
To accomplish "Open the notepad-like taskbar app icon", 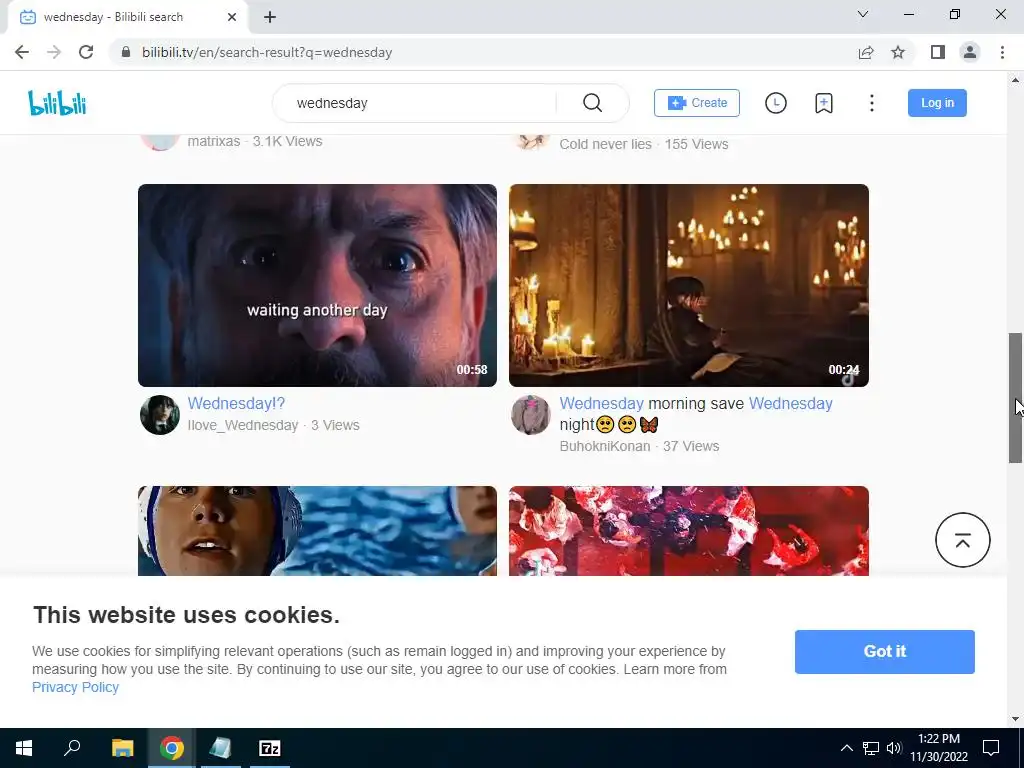I will tap(221, 748).
